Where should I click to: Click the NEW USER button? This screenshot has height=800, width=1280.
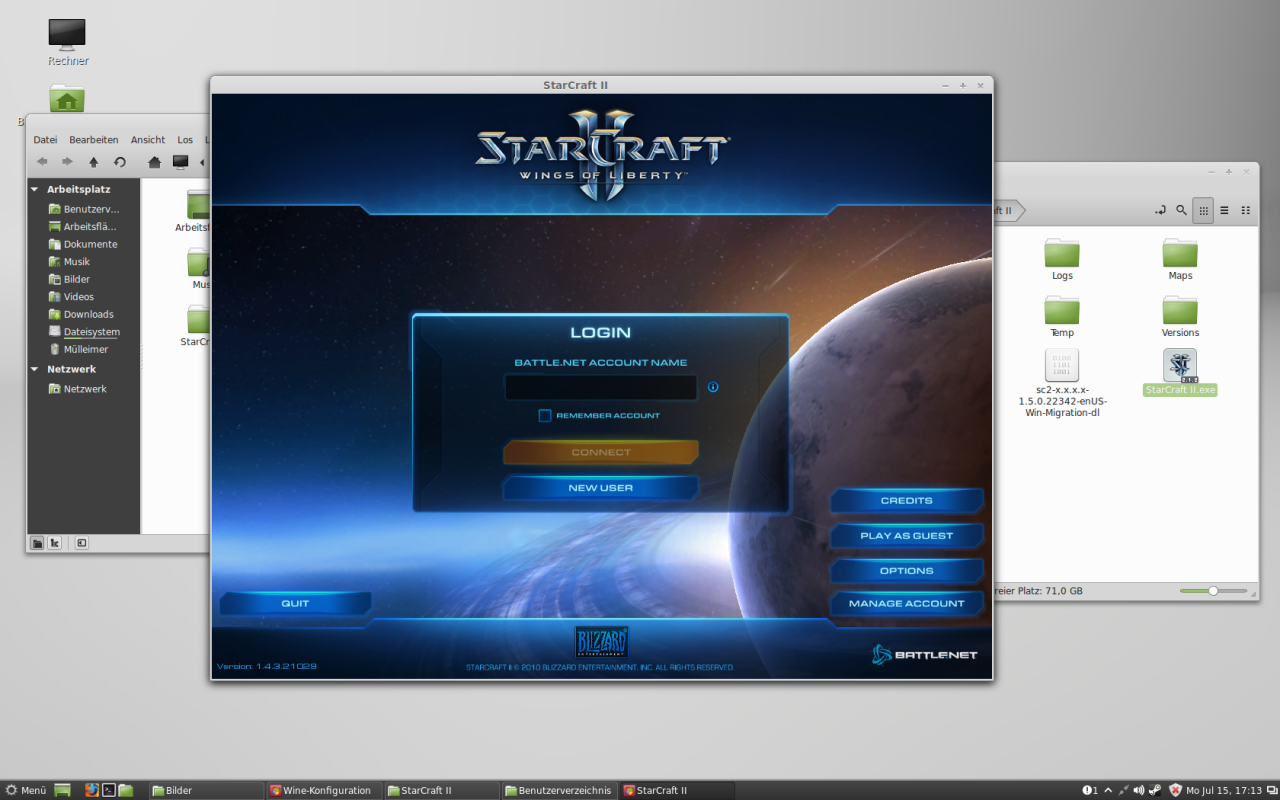[600, 488]
